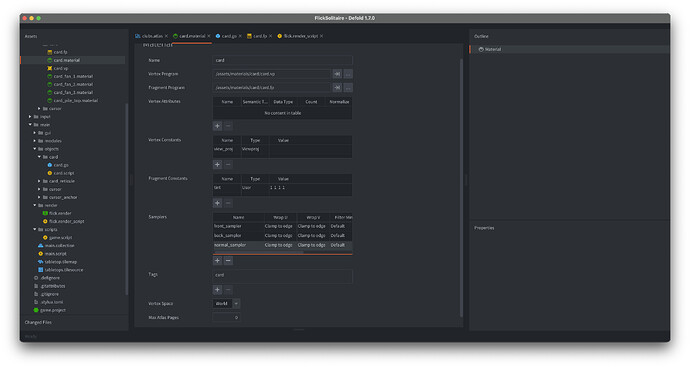Switch to the flick.render_script tab
690x367 pixels.
(x=301, y=36)
